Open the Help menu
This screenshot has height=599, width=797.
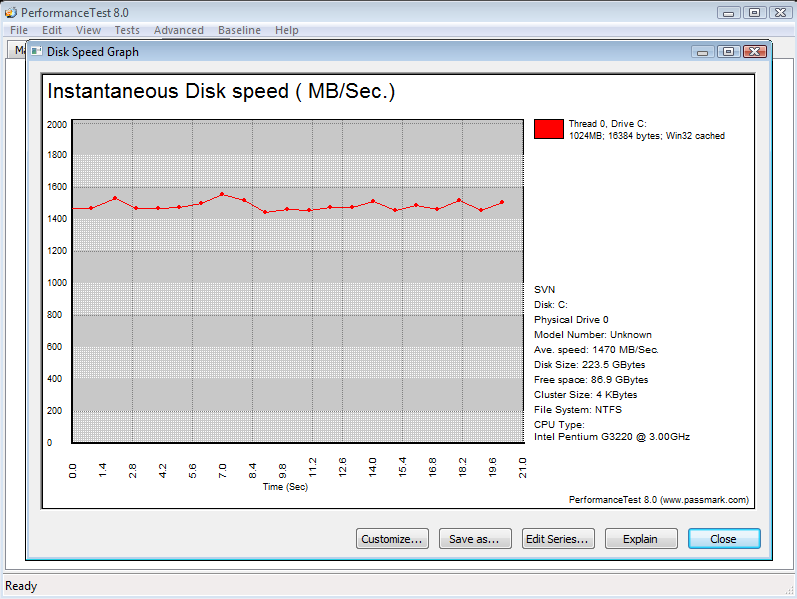click(x=287, y=30)
